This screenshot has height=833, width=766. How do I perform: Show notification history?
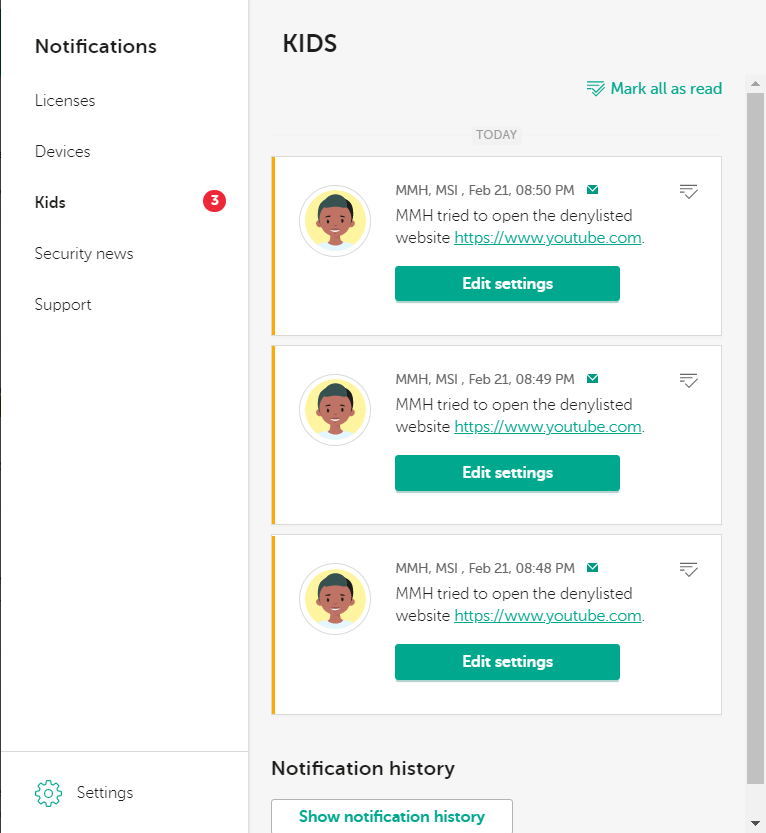click(x=392, y=816)
